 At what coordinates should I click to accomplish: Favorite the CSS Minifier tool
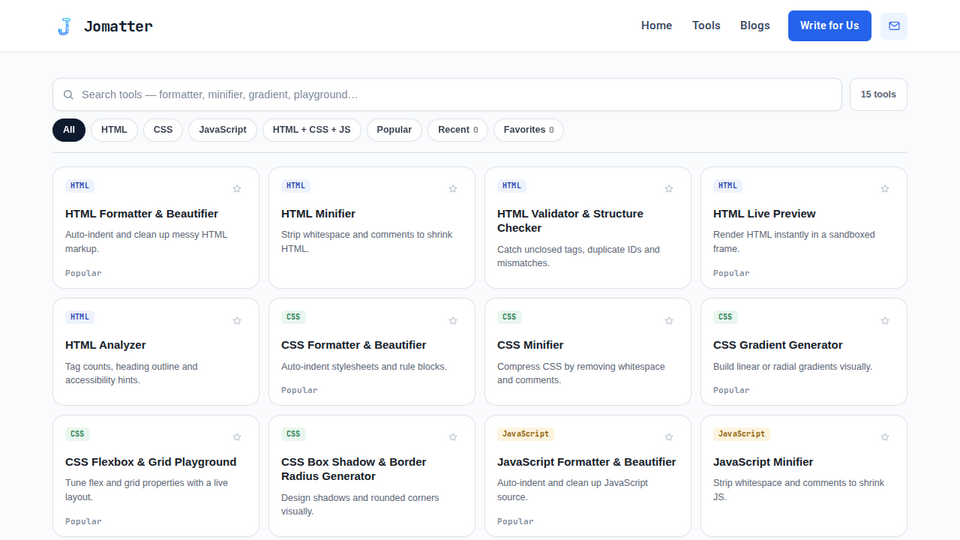coord(669,320)
